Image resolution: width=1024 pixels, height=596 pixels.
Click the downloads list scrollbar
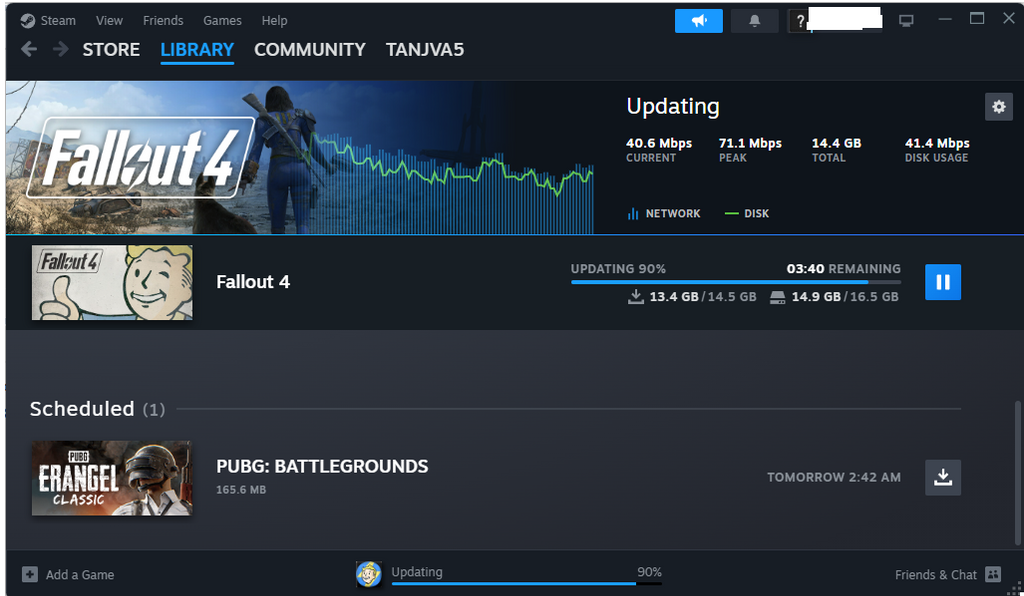click(x=1017, y=473)
